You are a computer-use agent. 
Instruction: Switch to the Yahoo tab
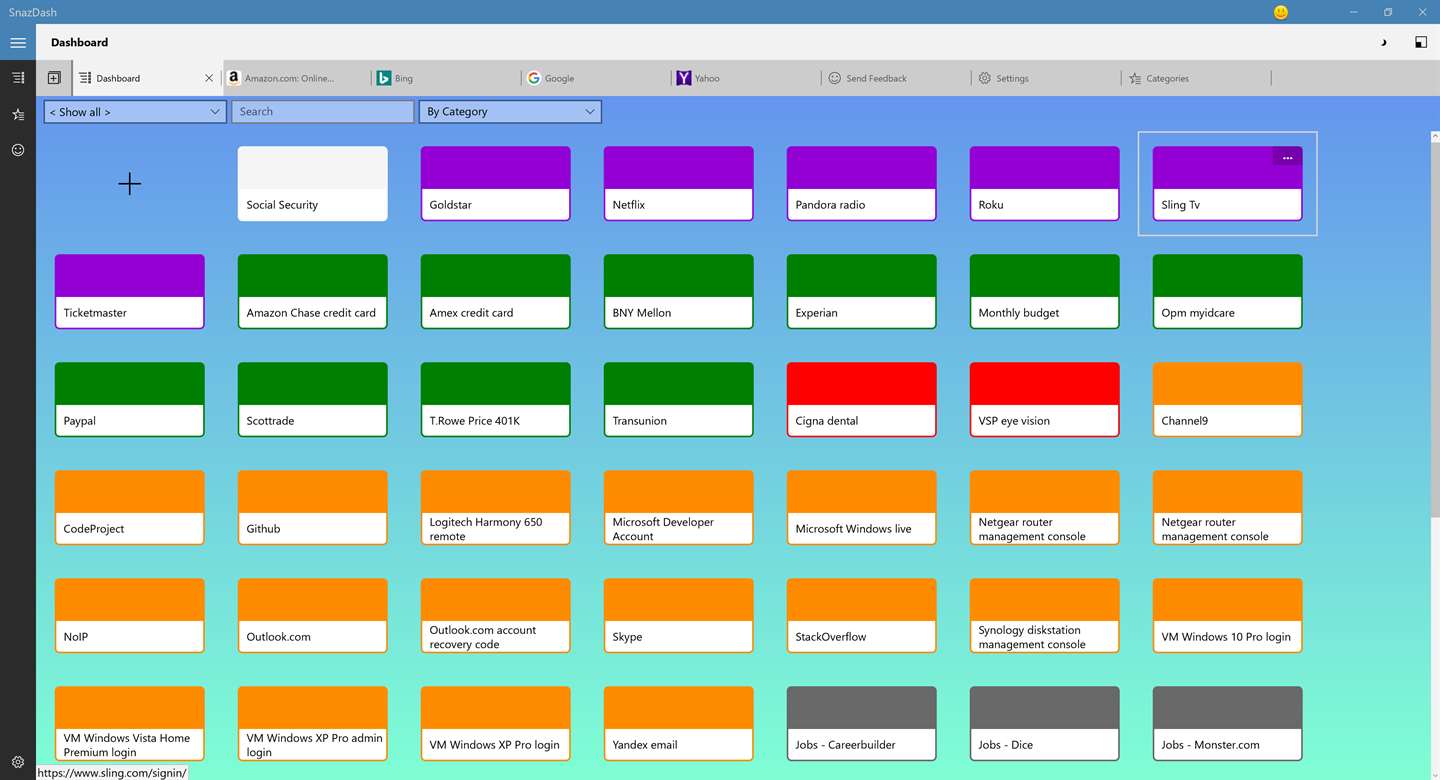pos(746,78)
